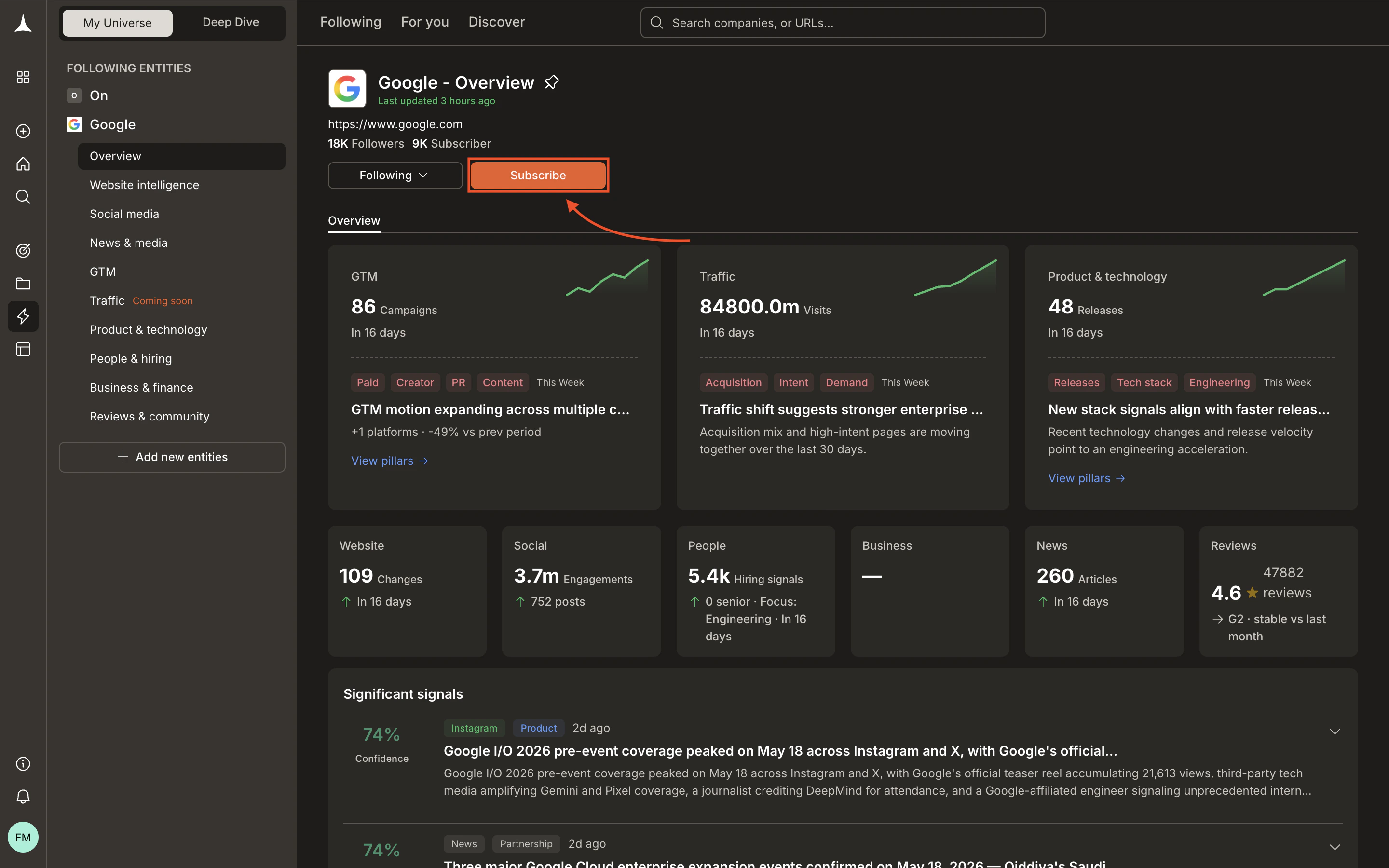Open notifications bell icon

[x=23, y=797]
